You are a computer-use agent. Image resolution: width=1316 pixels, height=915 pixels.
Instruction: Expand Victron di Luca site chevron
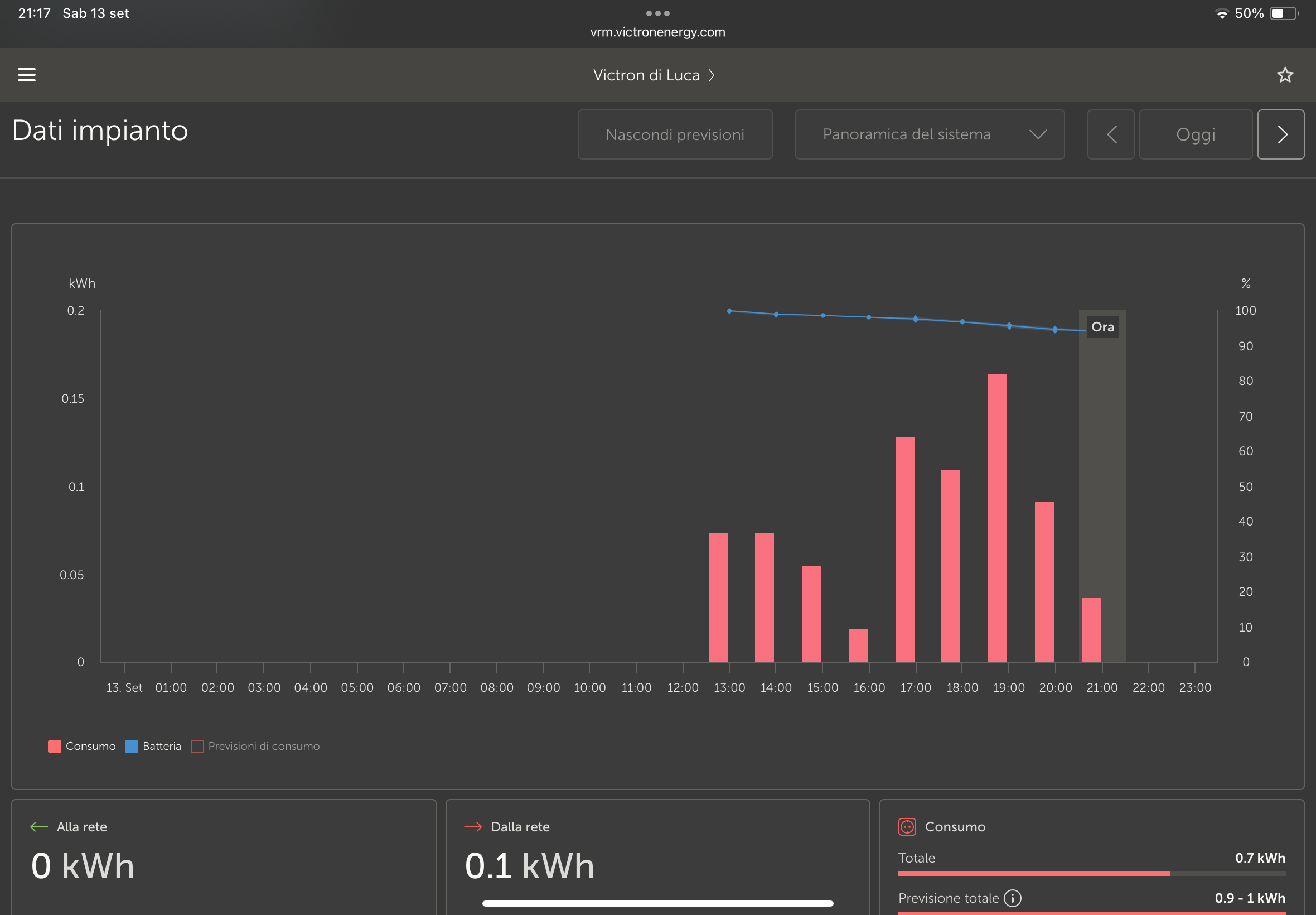click(712, 75)
